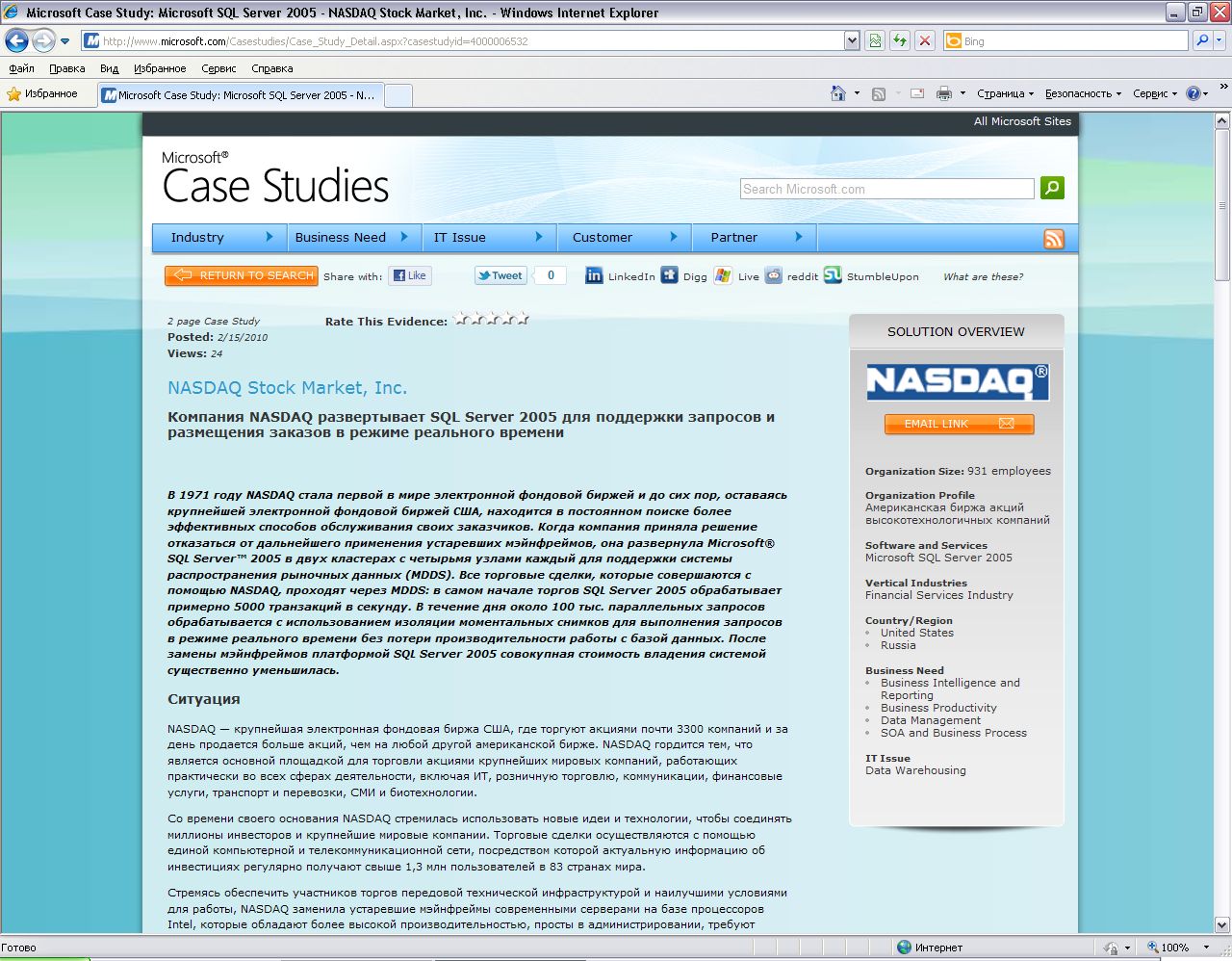This screenshot has width=1232, height=961.
Task: Click the orange RSS icon on nav bar
Action: 1054,239
